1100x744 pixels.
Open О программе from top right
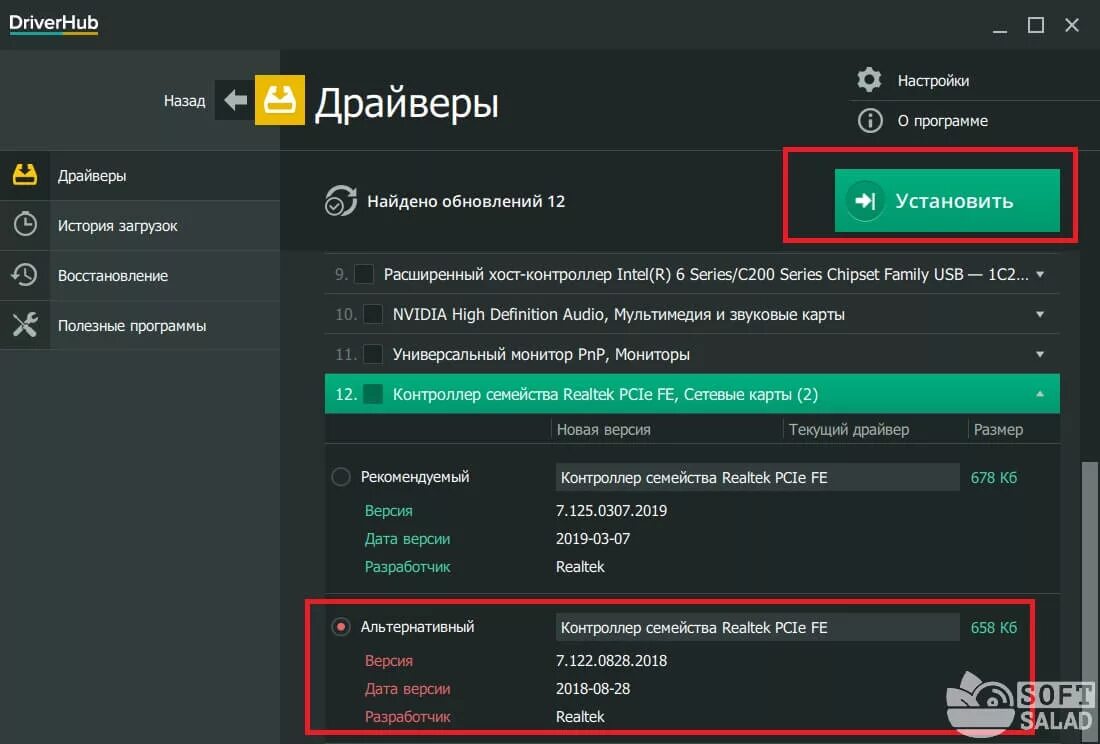(x=942, y=121)
